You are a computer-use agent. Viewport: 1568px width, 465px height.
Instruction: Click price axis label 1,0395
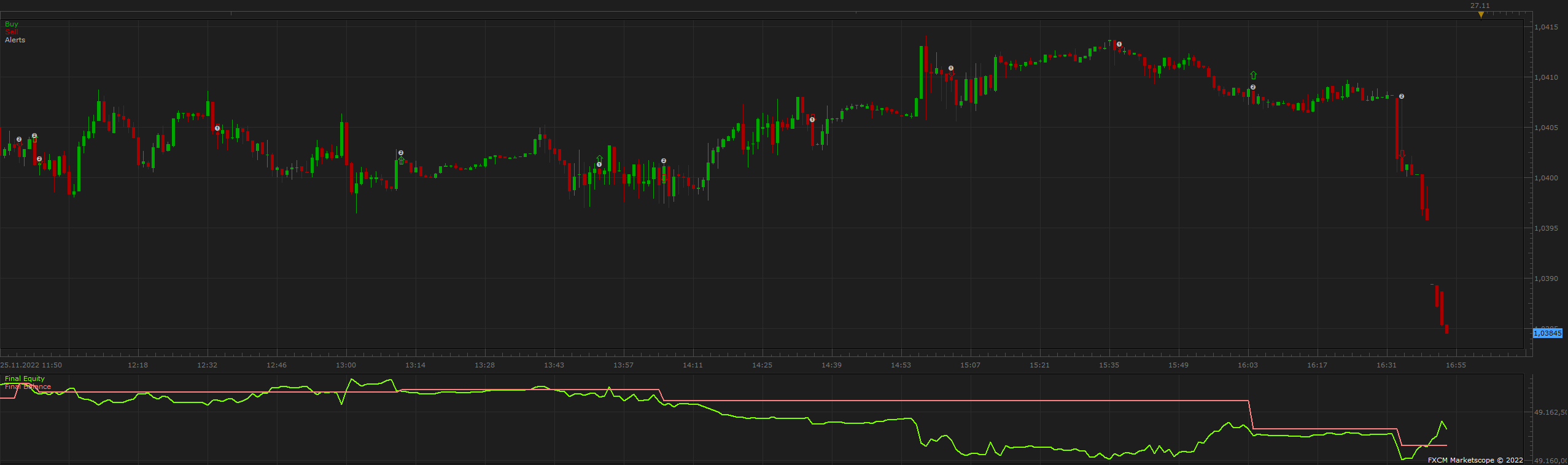pyautogui.click(x=1546, y=228)
